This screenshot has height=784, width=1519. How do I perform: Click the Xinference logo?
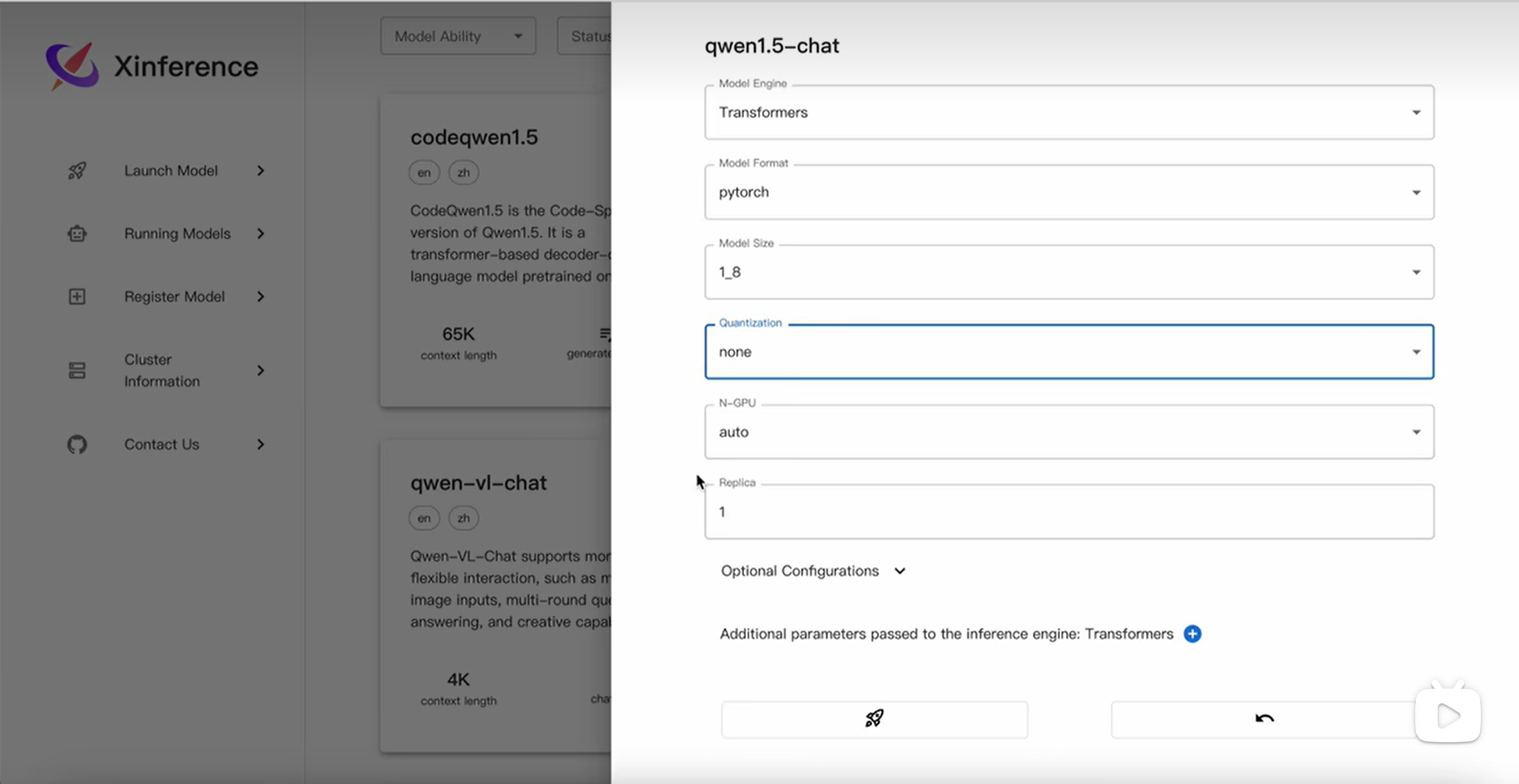click(72, 65)
